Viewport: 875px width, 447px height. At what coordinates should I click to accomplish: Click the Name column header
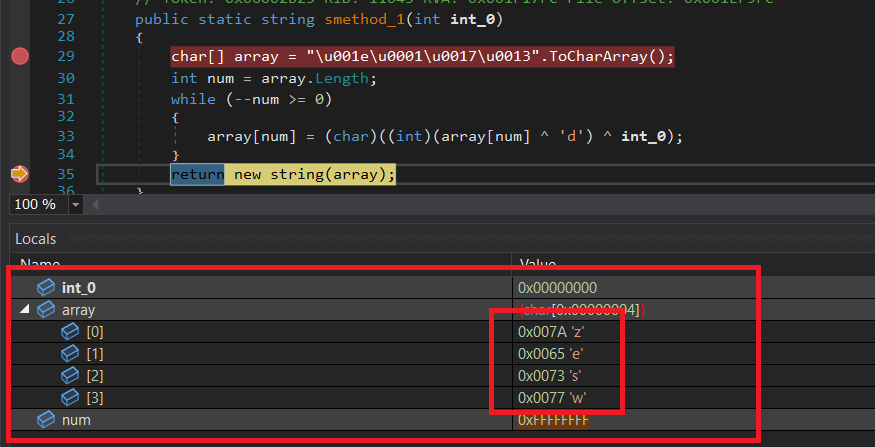point(40,263)
